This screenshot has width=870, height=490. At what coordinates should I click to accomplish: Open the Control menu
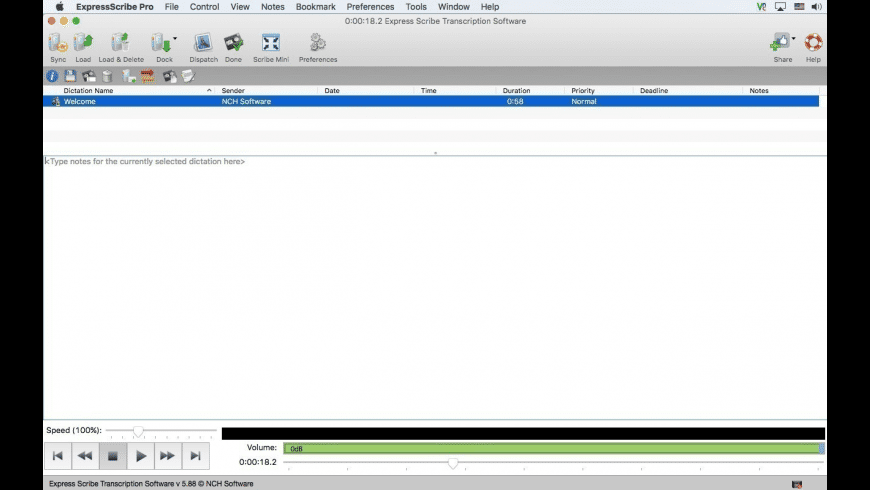click(204, 7)
